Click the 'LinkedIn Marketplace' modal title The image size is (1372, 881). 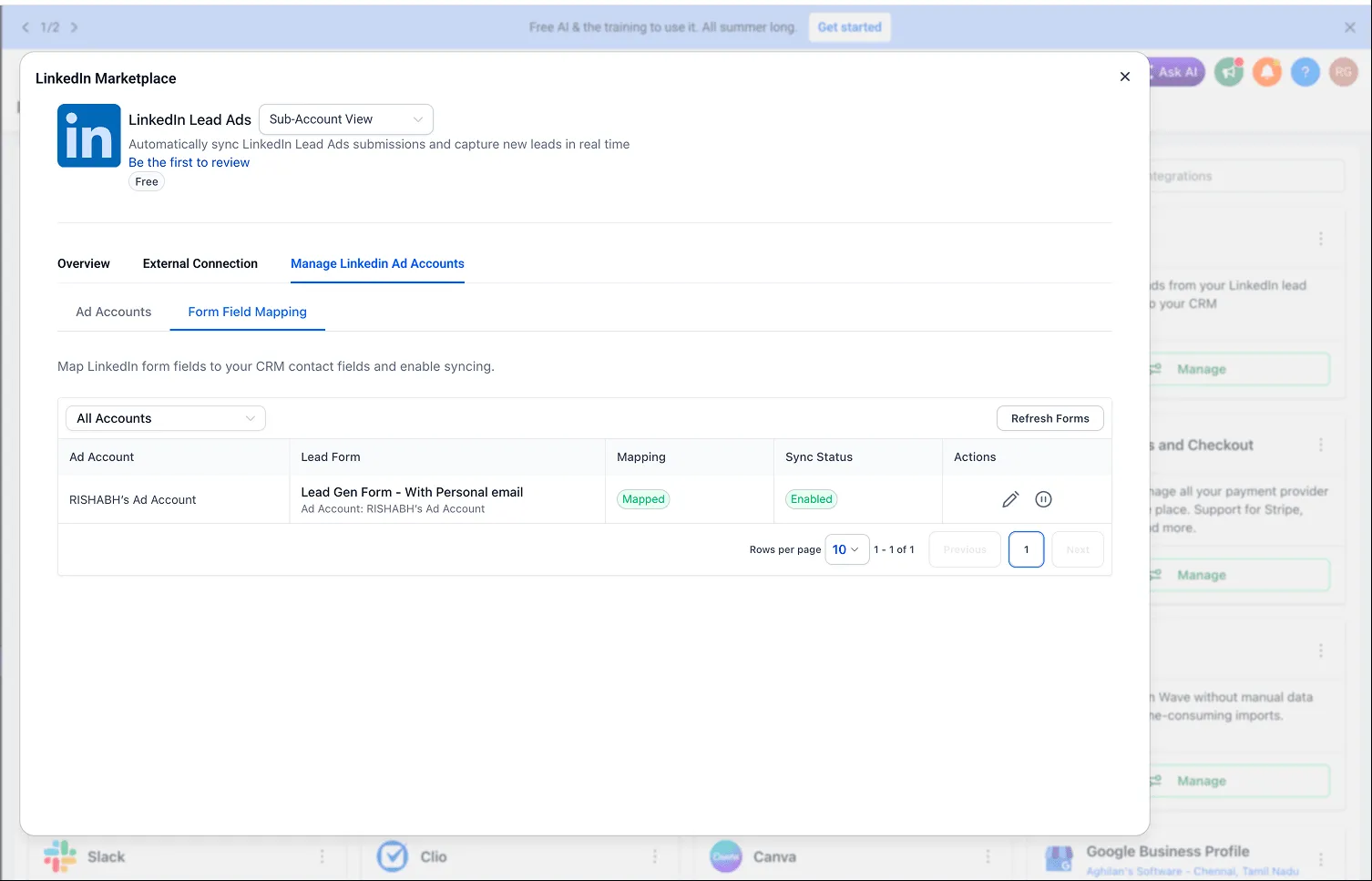pyautogui.click(x=106, y=78)
